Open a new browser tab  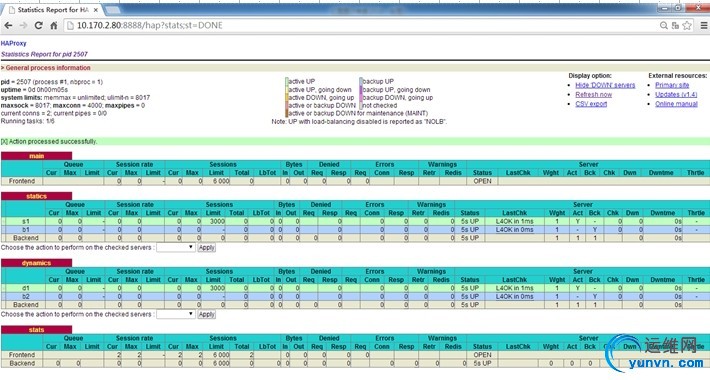click(113, 10)
